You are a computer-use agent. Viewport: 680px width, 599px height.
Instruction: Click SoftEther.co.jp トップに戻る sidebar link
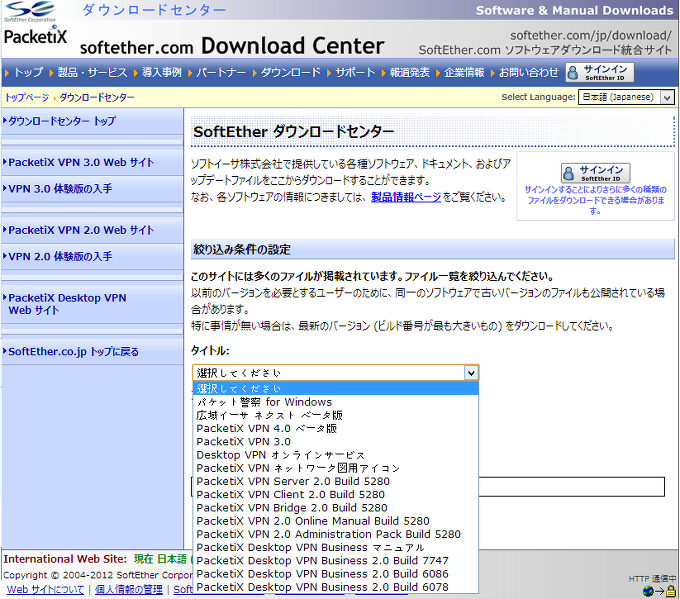click(x=73, y=352)
